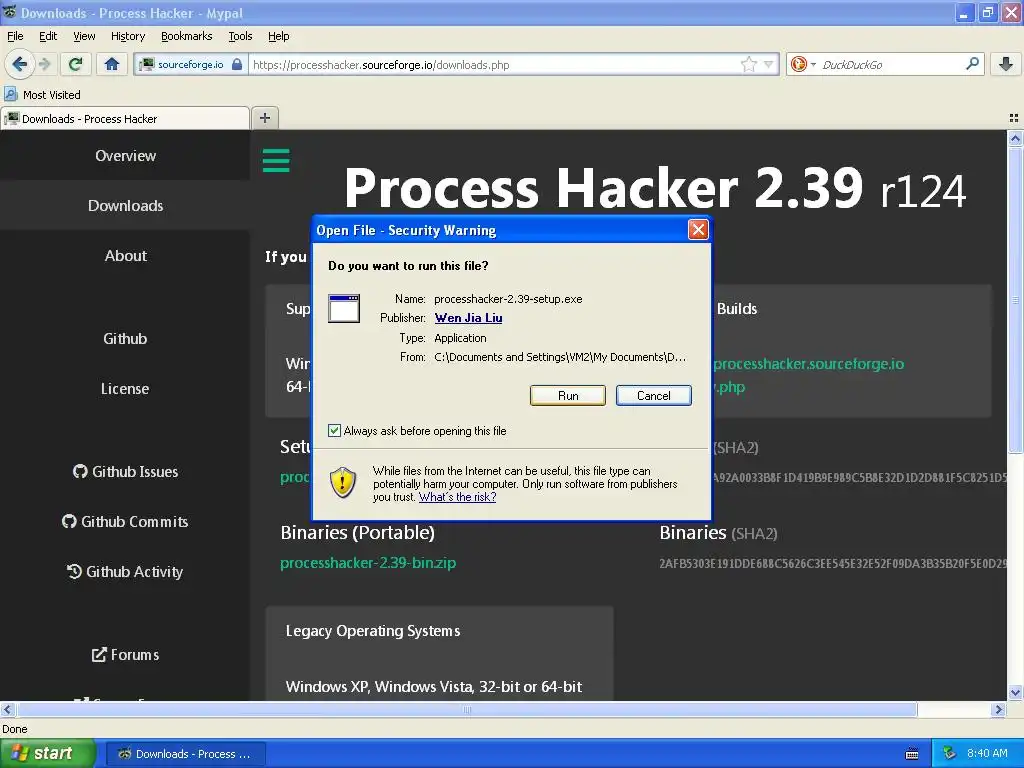This screenshot has width=1024, height=768.
Task: Open Github Commits in sidebar
Action: 125,521
